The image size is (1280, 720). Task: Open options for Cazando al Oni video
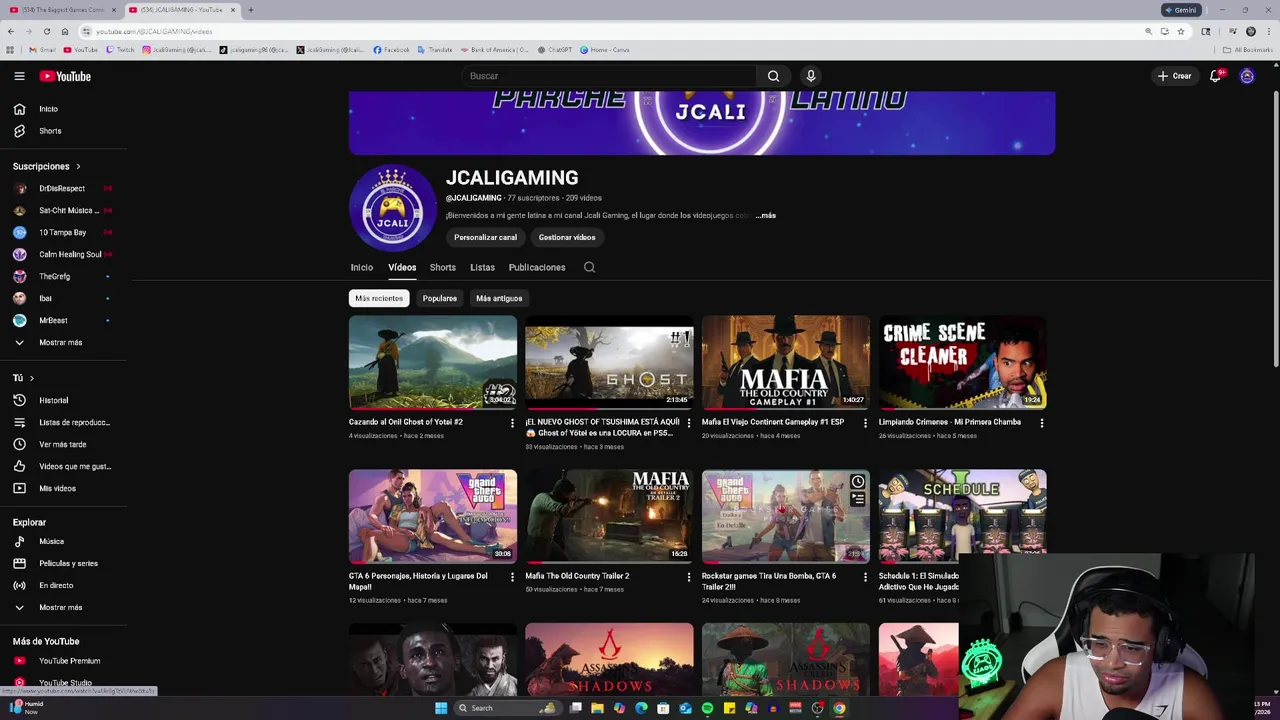(512, 423)
